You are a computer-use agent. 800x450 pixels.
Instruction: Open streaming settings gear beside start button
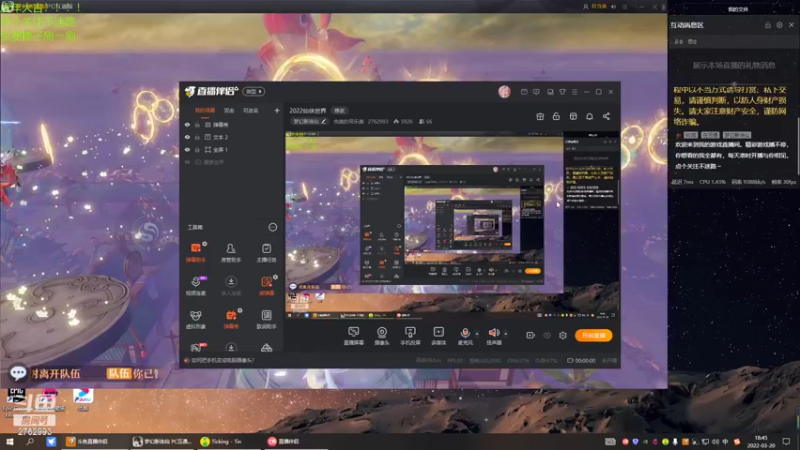563,335
